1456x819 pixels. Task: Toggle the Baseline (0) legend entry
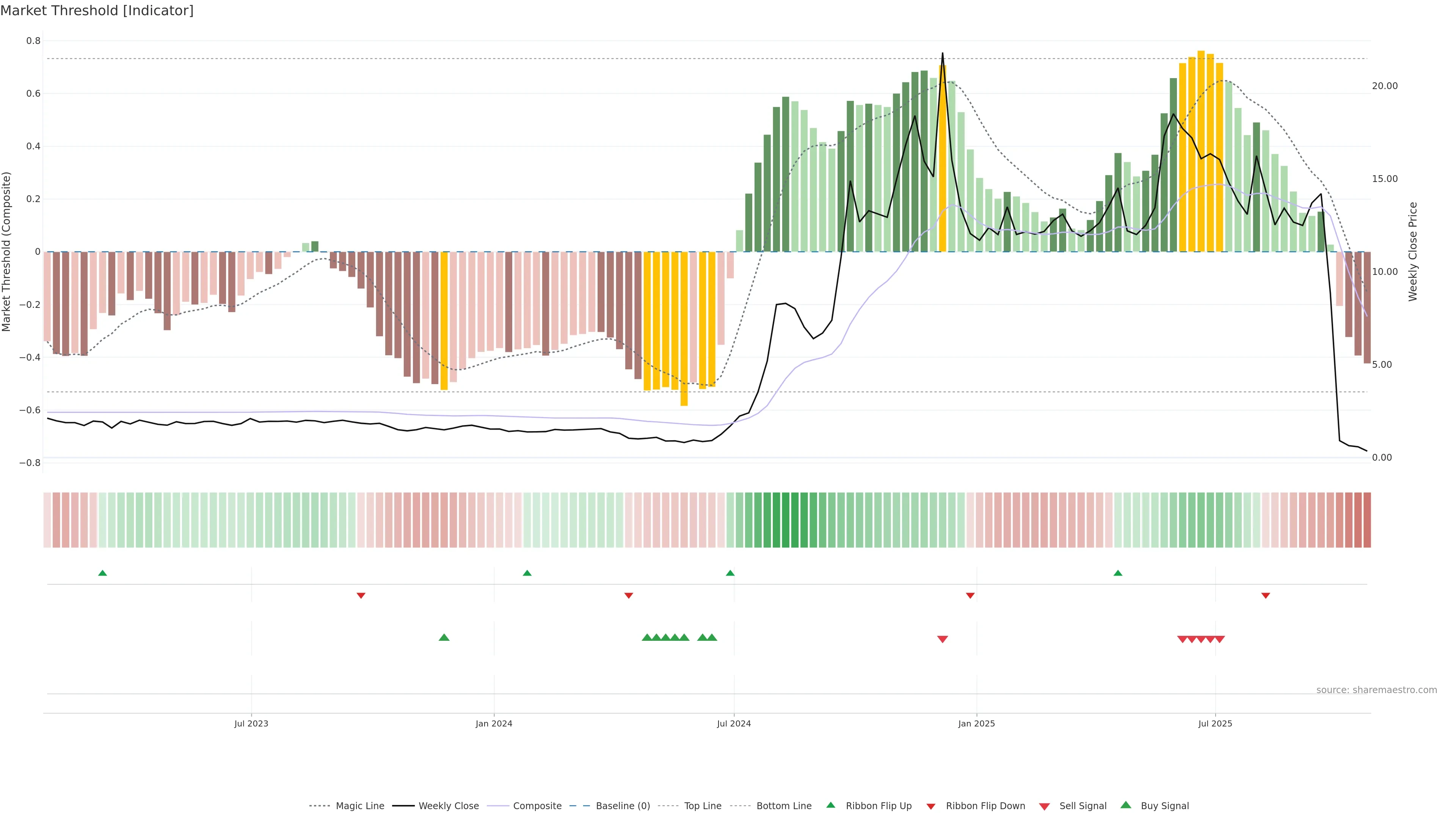tap(622, 806)
